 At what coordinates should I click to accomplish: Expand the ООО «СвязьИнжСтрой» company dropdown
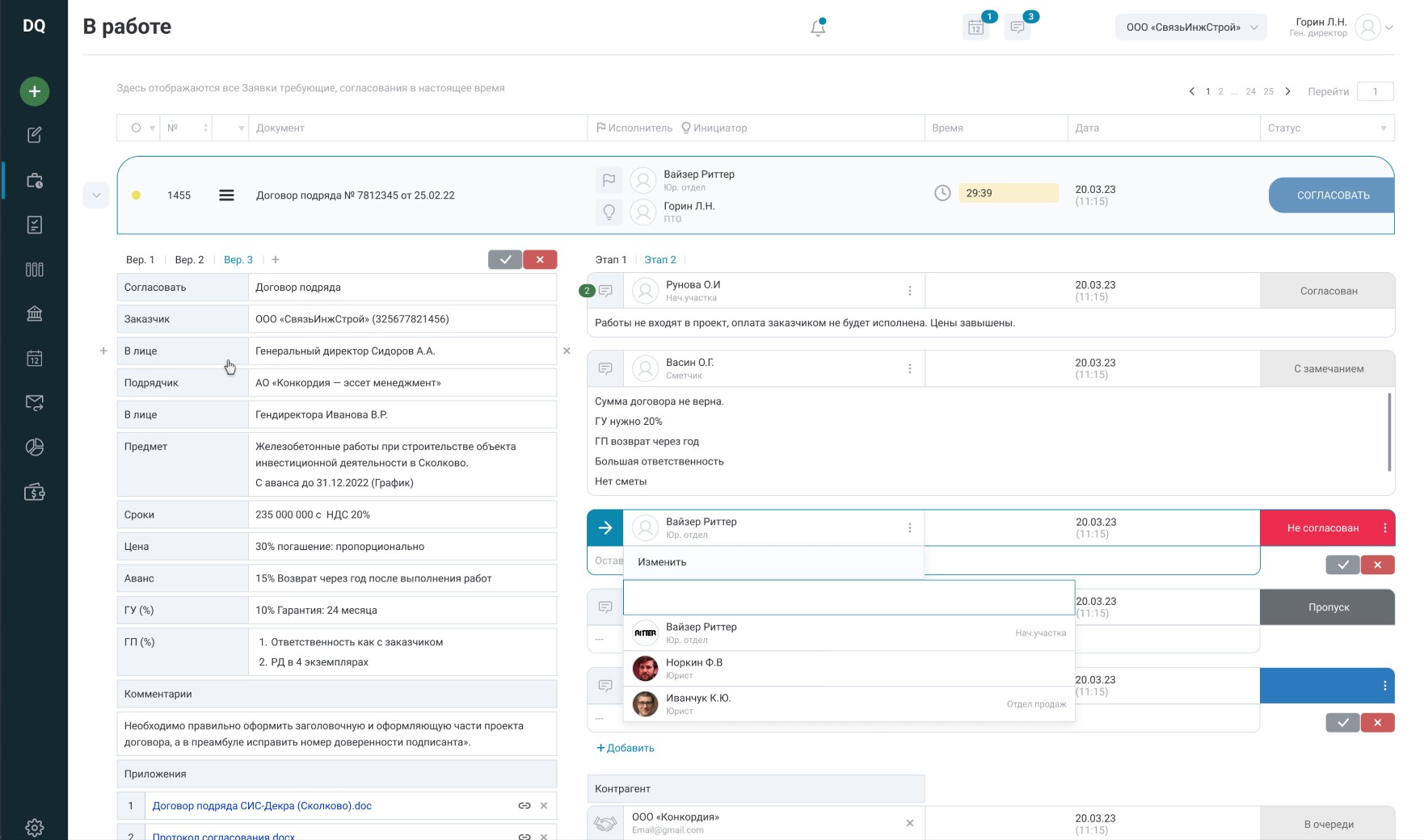click(x=1192, y=27)
